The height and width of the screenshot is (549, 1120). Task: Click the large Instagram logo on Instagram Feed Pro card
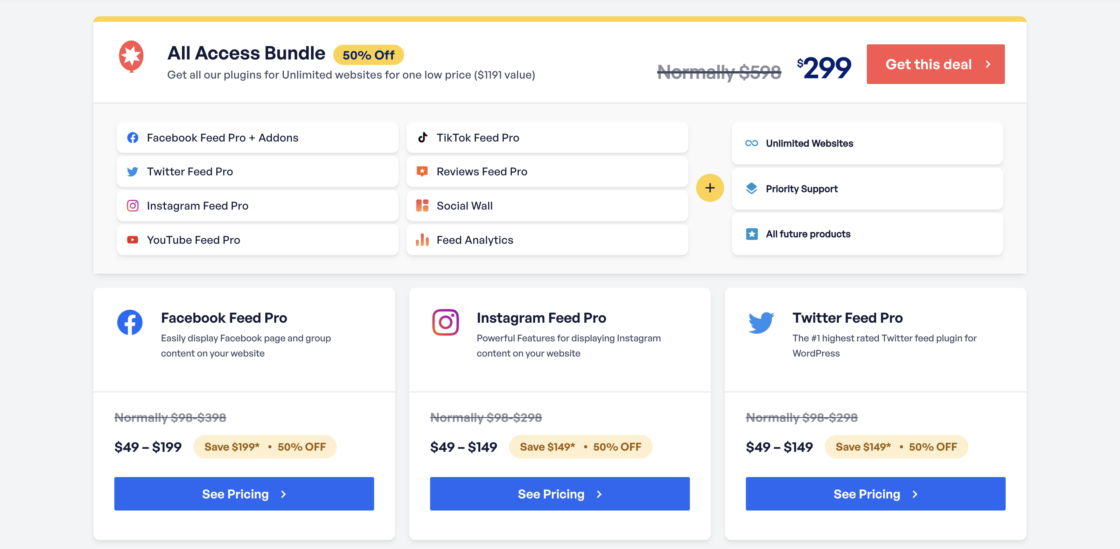[446, 322]
